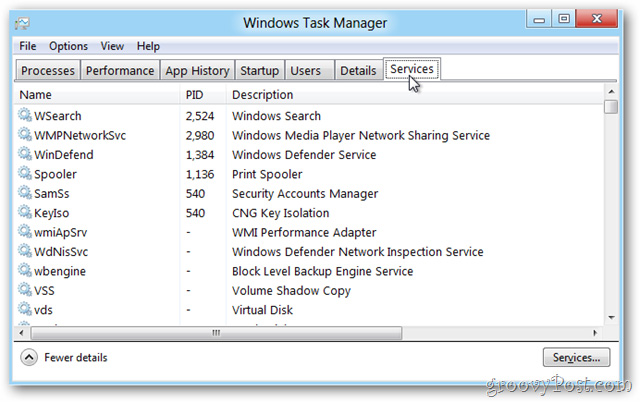The width and height of the screenshot is (640, 402).
Task: Click the gear icon beside SamSs
Action: point(24,193)
